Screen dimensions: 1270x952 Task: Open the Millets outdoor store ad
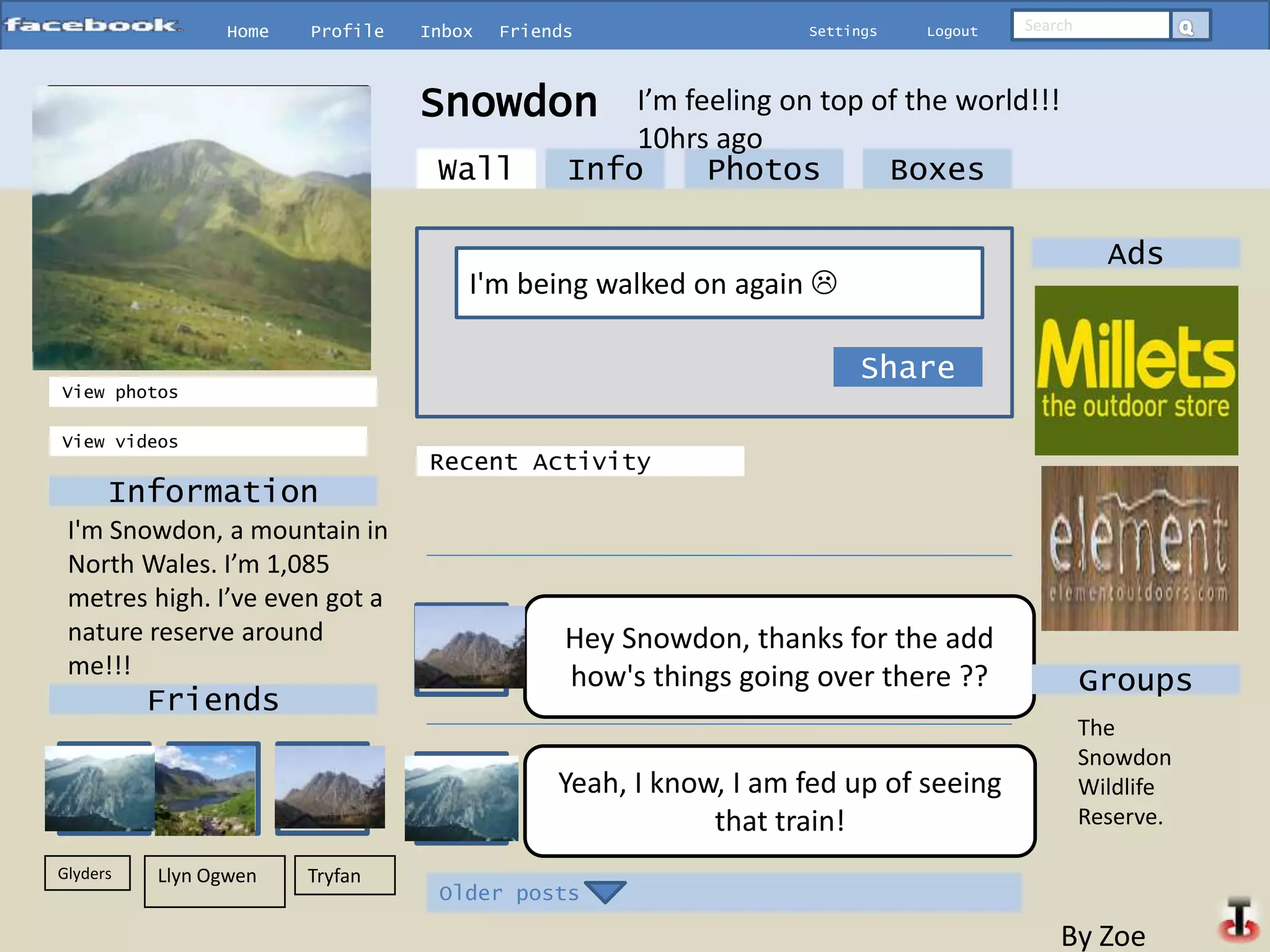pyautogui.click(x=1136, y=371)
